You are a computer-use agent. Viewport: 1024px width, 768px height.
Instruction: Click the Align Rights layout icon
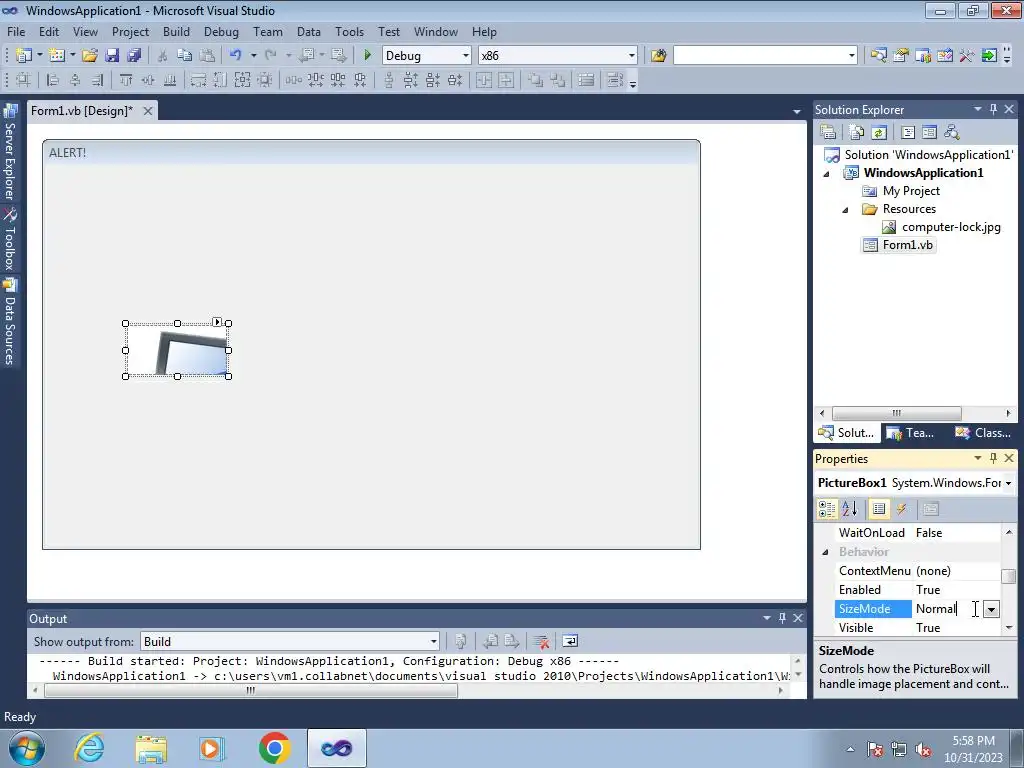(x=97, y=80)
